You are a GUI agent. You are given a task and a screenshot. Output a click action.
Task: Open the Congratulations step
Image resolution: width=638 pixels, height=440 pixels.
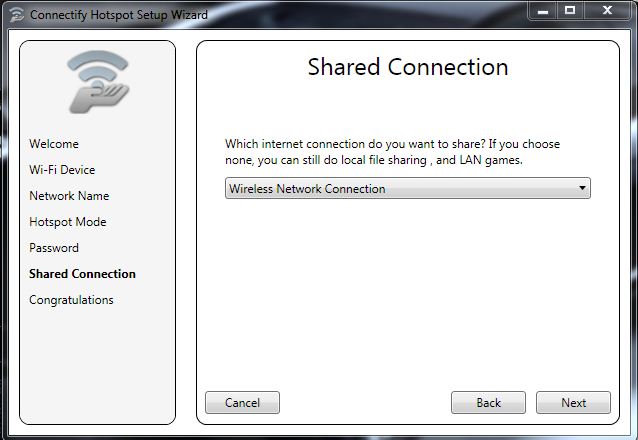coord(71,300)
